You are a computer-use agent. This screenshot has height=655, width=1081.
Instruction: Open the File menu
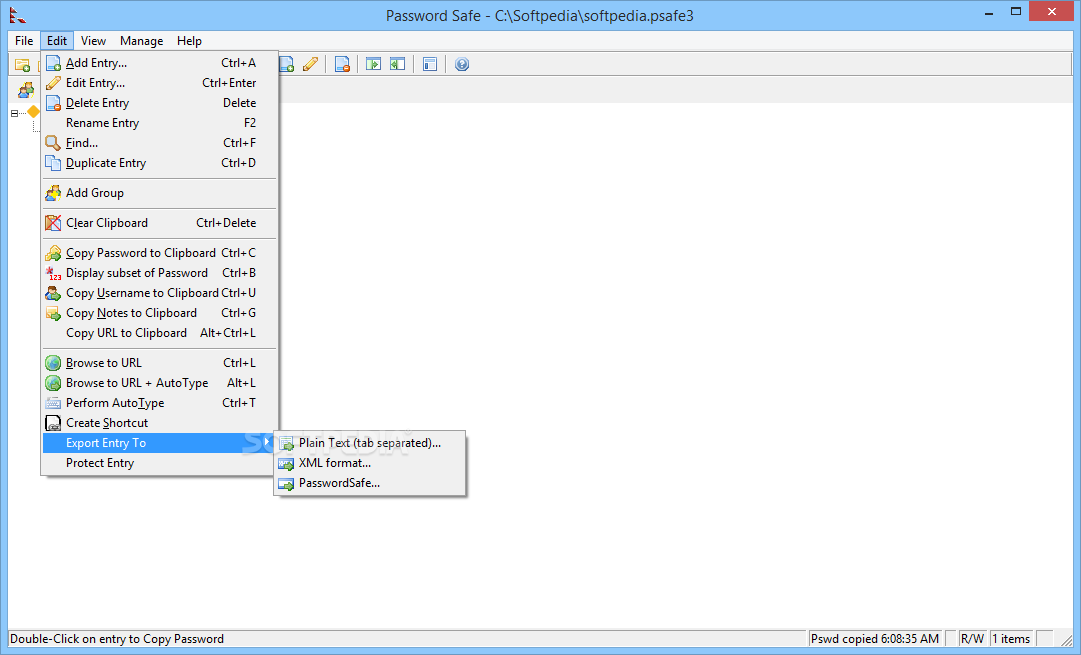tap(24, 41)
